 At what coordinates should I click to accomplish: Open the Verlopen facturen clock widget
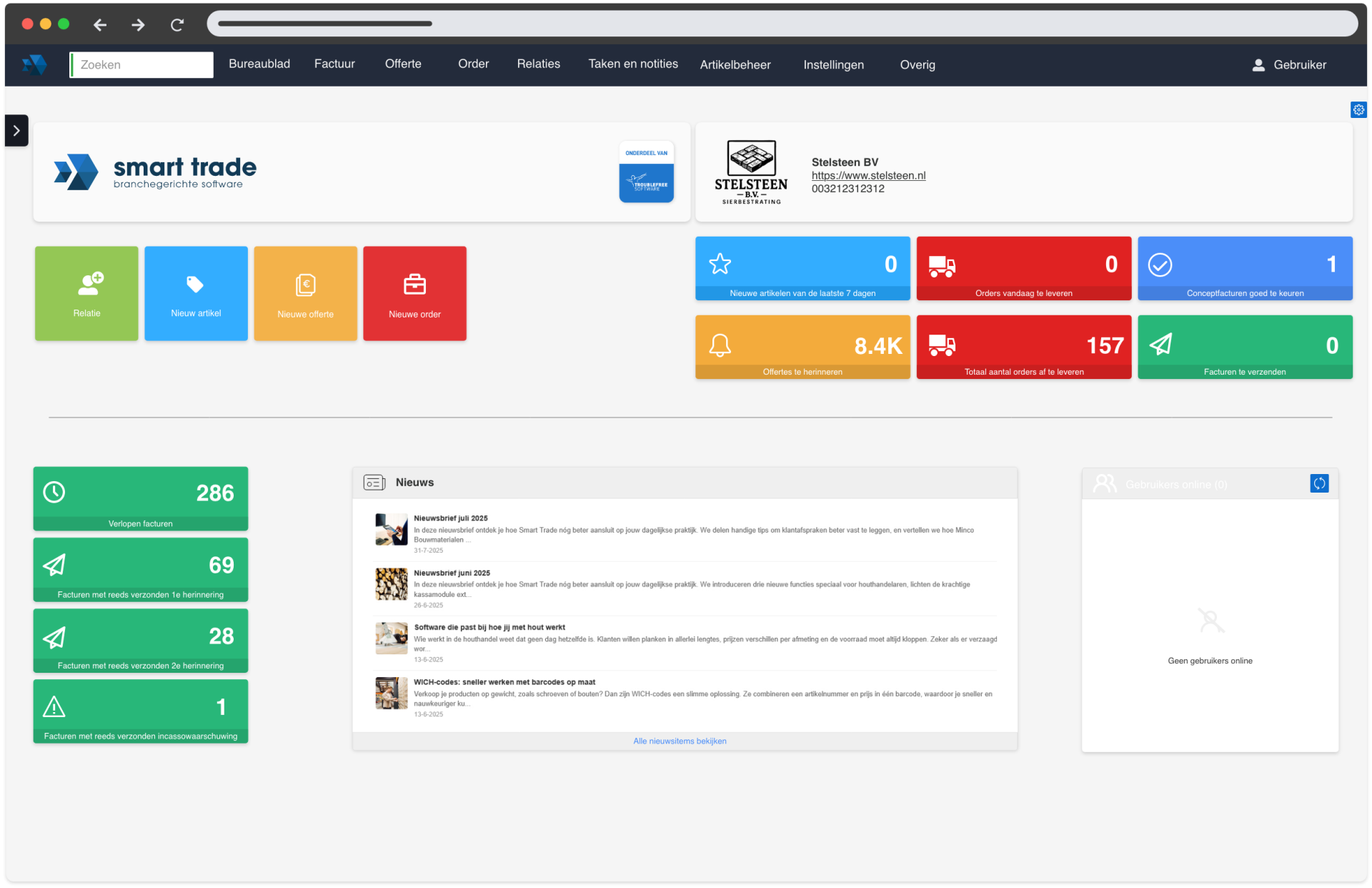141,498
